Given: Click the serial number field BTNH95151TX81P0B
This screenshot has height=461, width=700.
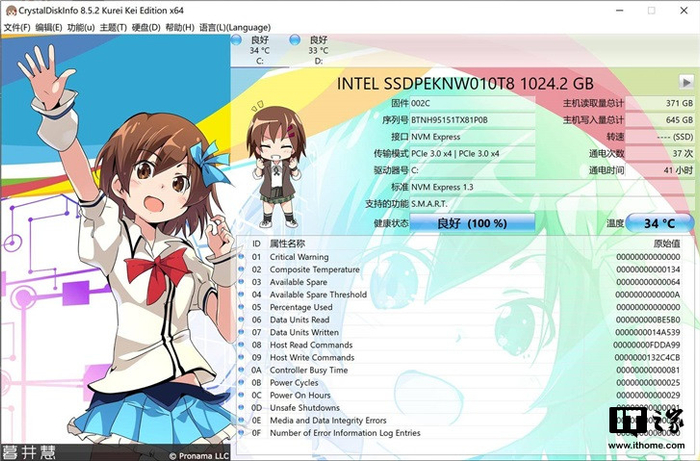Looking at the screenshot, I should [472, 120].
